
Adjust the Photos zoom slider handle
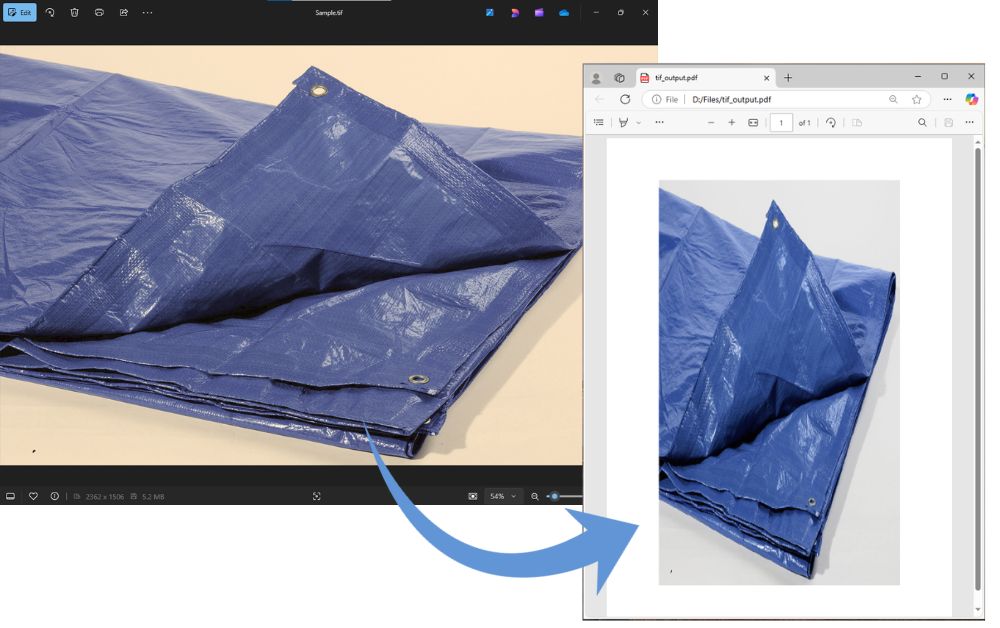click(554, 496)
